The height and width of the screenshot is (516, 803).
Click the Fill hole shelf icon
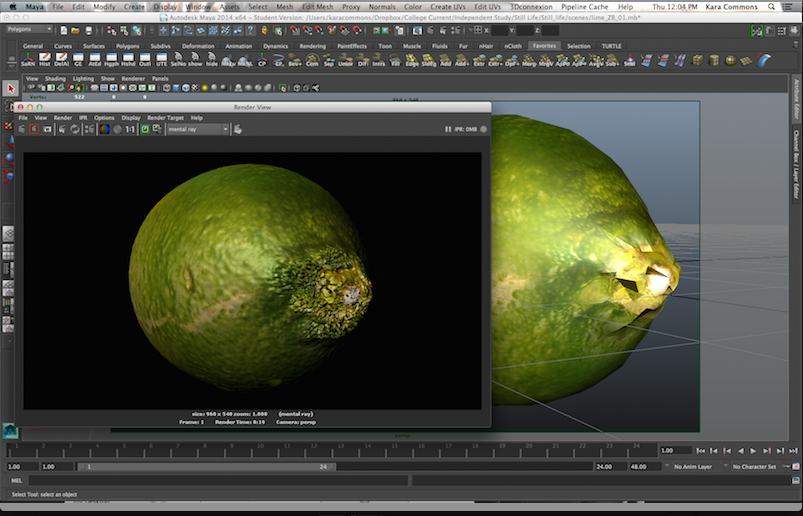pyautogui.click(x=395, y=59)
